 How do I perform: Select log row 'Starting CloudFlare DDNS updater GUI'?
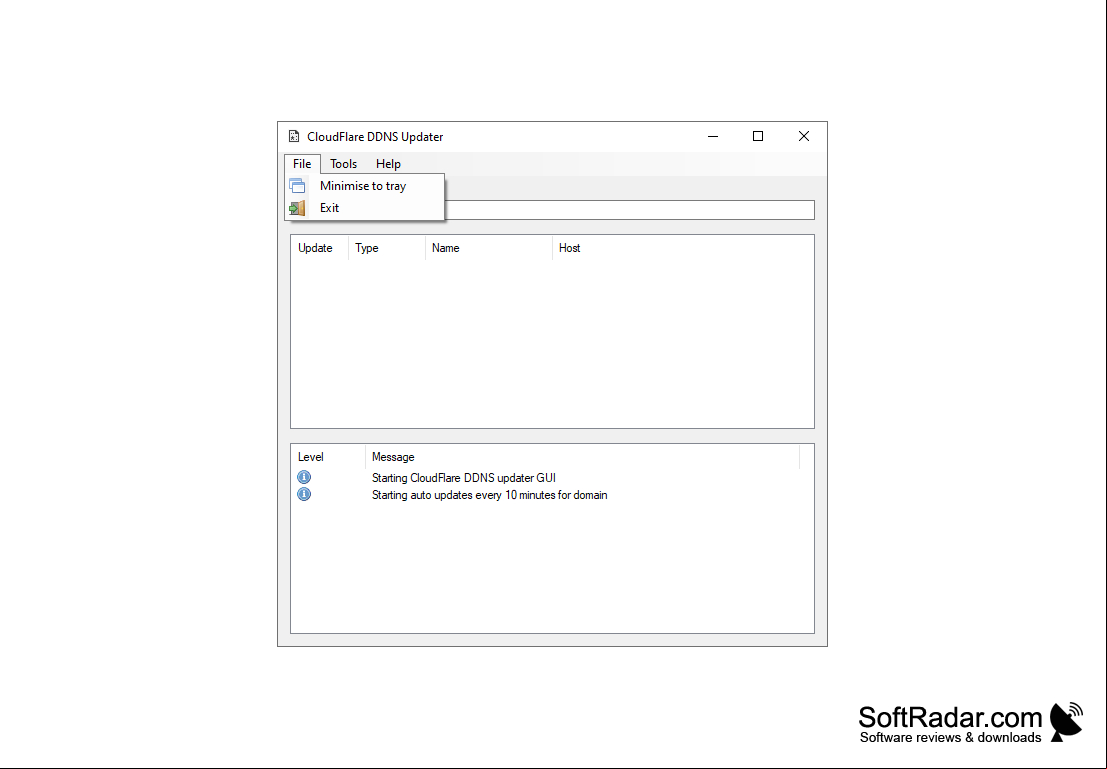point(552,478)
